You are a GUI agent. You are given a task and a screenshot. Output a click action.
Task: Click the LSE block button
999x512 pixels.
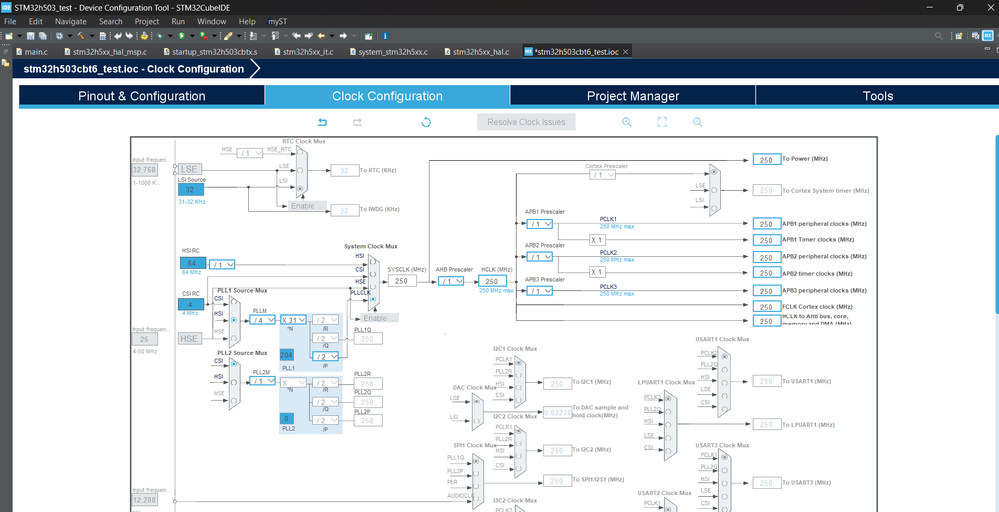tap(190, 169)
